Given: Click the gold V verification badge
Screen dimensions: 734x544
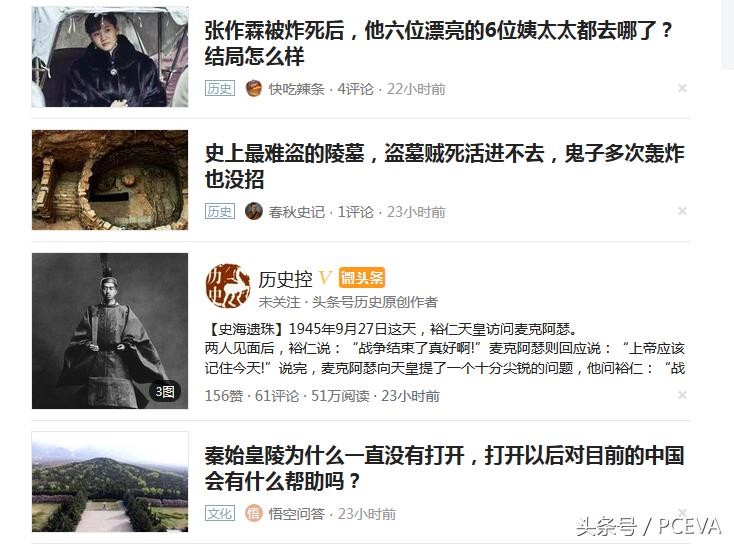Looking at the screenshot, I should pyautogui.click(x=325, y=278).
